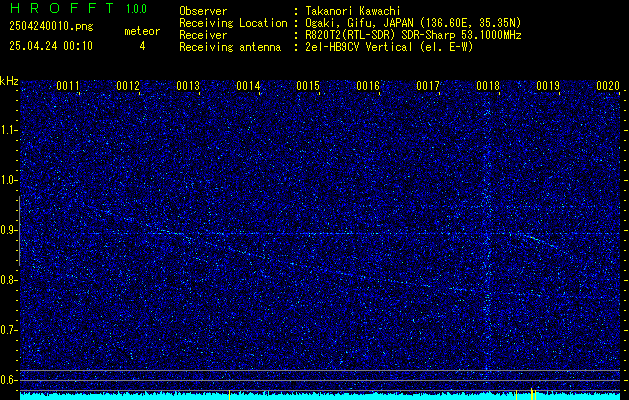Click the 2el-HB9CV Vertical antenna text

pos(389,47)
